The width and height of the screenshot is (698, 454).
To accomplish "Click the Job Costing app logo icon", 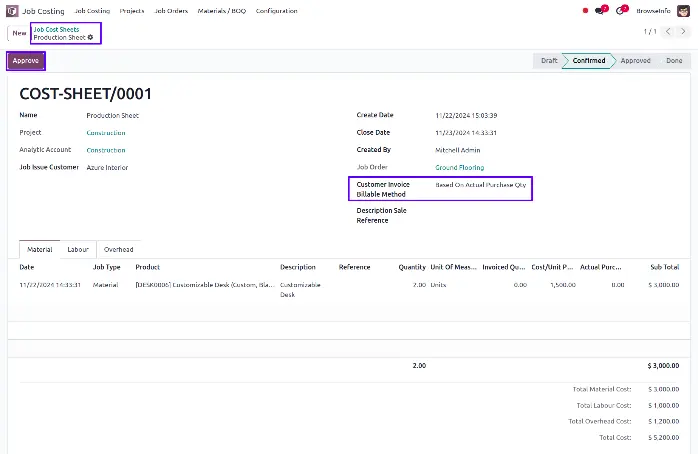I will pos(12,11).
